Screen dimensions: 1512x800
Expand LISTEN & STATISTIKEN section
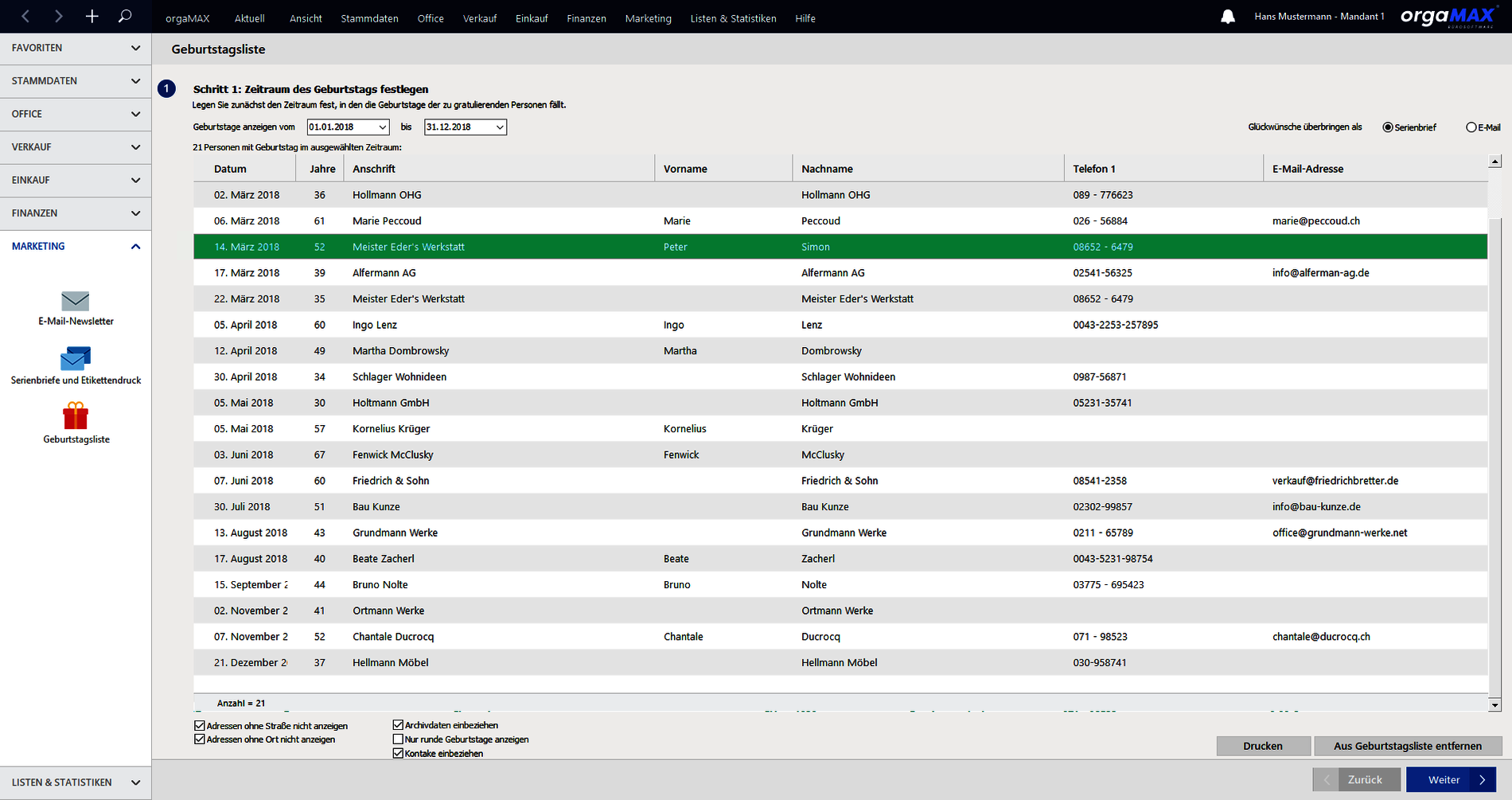pyautogui.click(x=76, y=782)
